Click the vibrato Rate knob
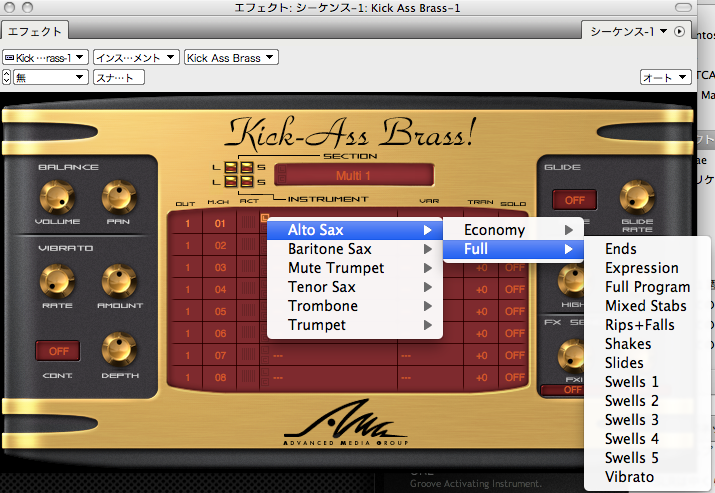The image size is (715, 493). click(57, 281)
